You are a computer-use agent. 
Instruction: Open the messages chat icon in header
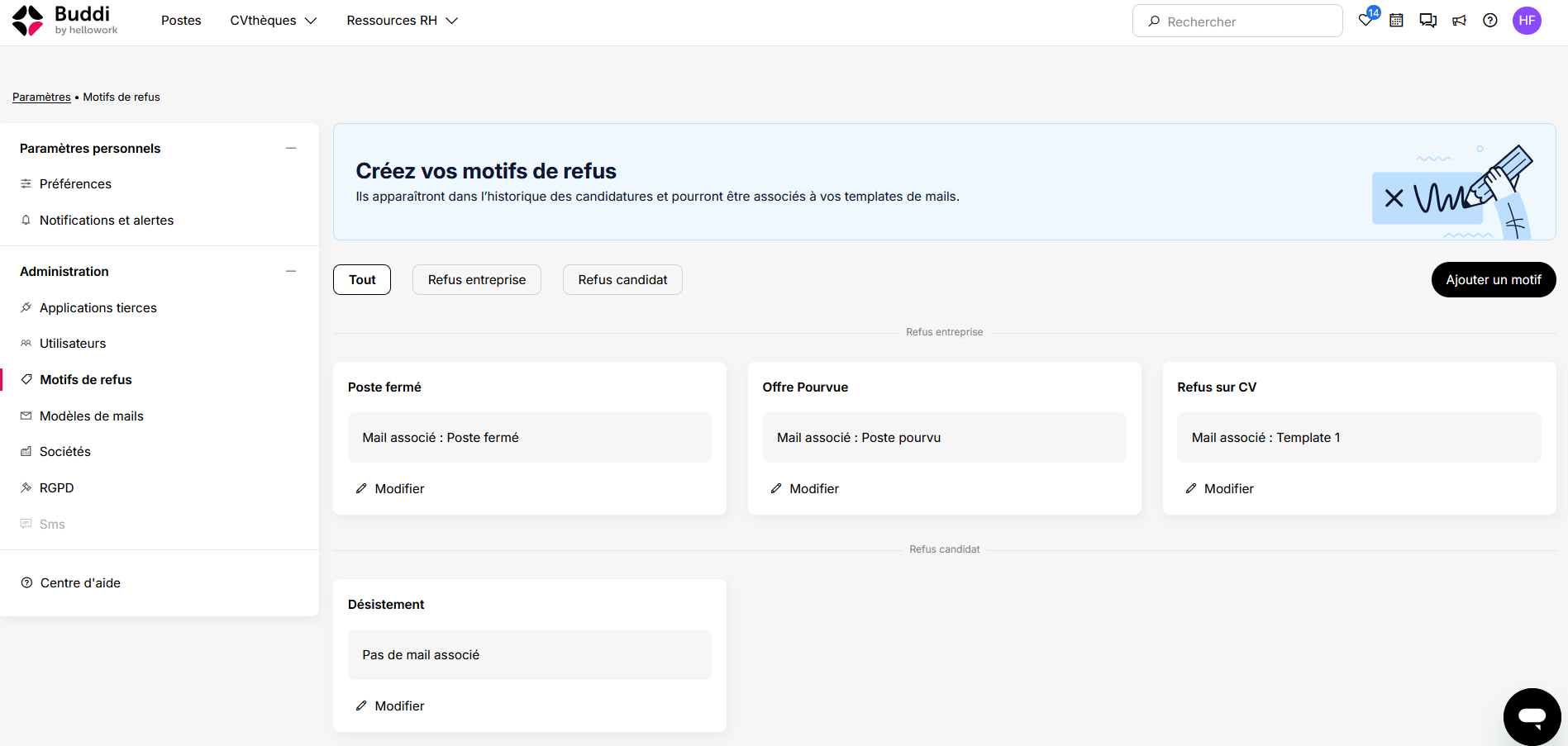tap(1427, 21)
